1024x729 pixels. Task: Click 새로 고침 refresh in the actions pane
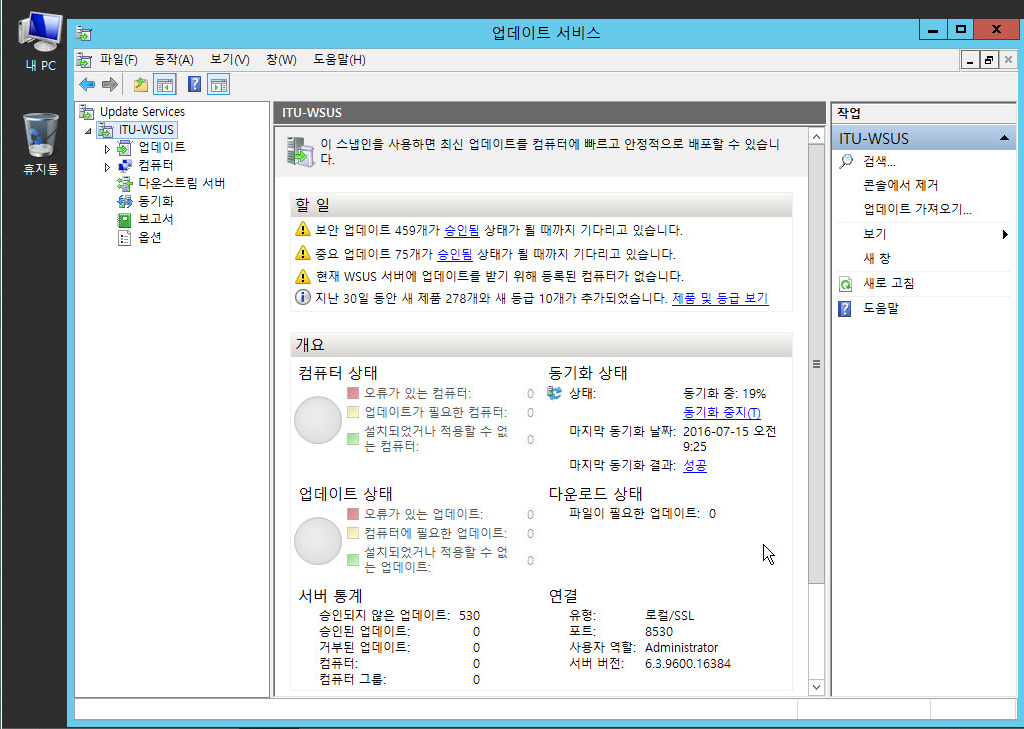click(888, 283)
